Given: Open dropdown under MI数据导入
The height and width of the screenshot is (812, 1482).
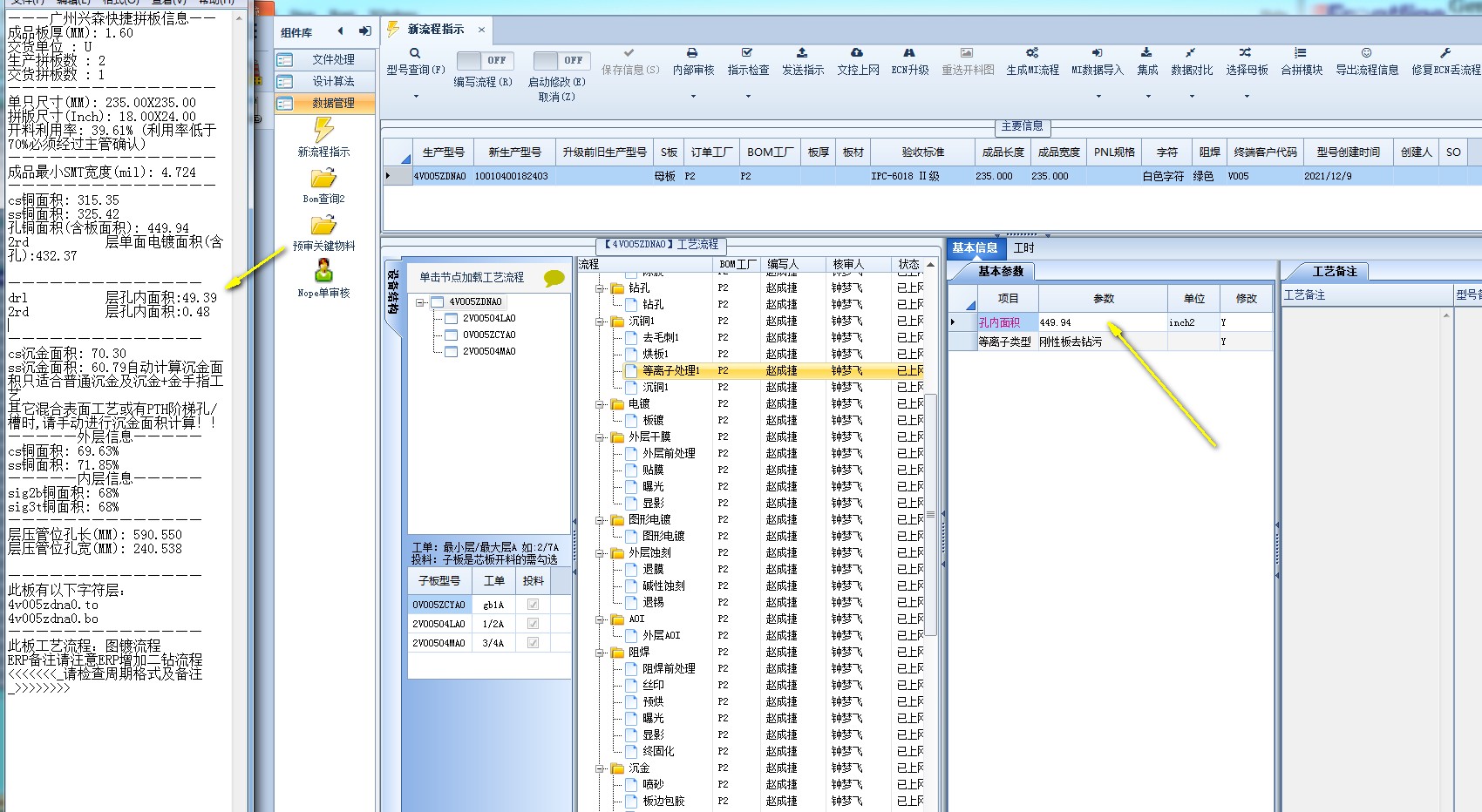Looking at the screenshot, I should click(x=1098, y=96).
